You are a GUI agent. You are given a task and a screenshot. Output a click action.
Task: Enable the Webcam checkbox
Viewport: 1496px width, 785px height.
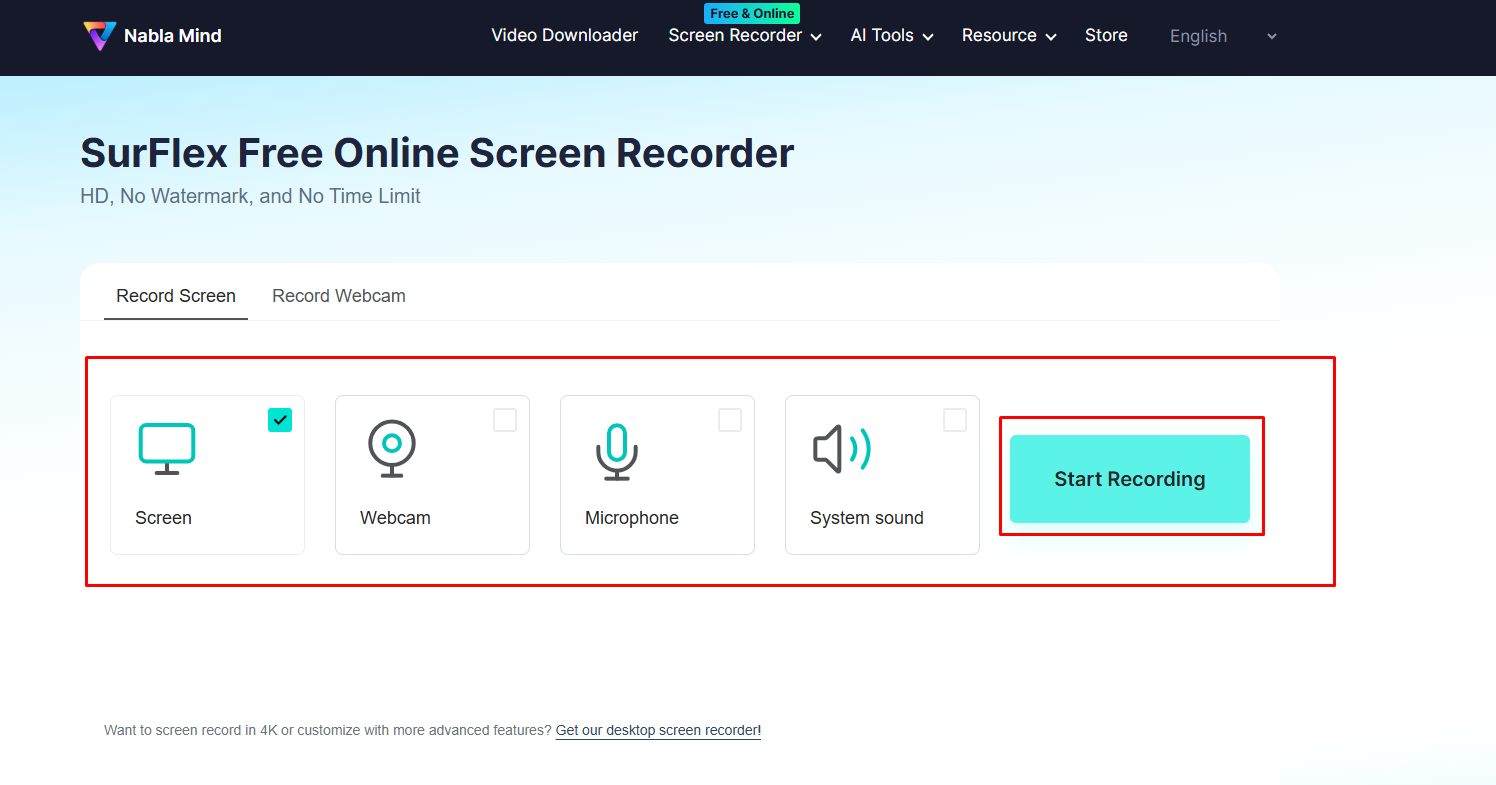tap(505, 420)
